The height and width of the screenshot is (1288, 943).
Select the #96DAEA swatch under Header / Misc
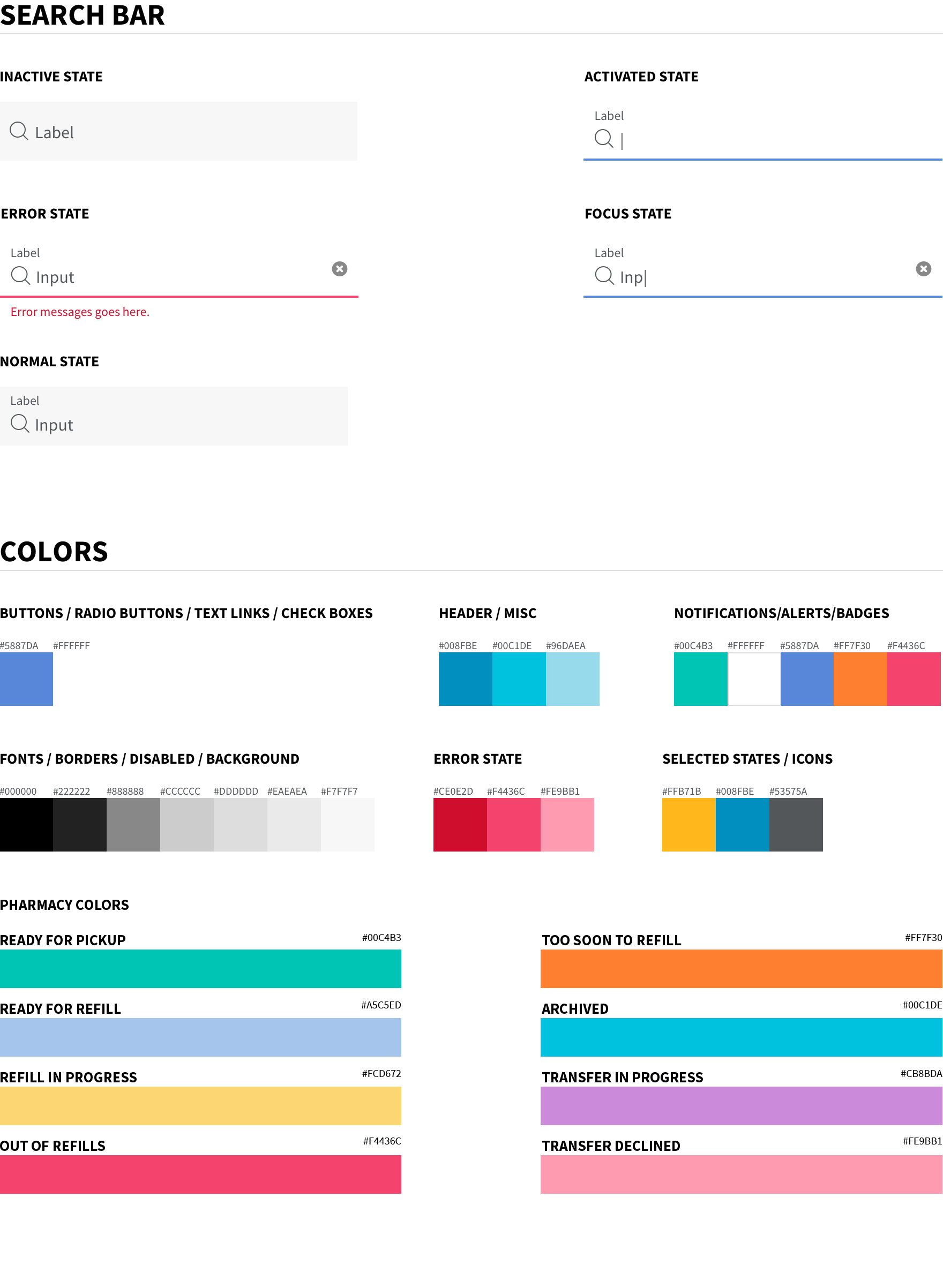[x=573, y=679]
